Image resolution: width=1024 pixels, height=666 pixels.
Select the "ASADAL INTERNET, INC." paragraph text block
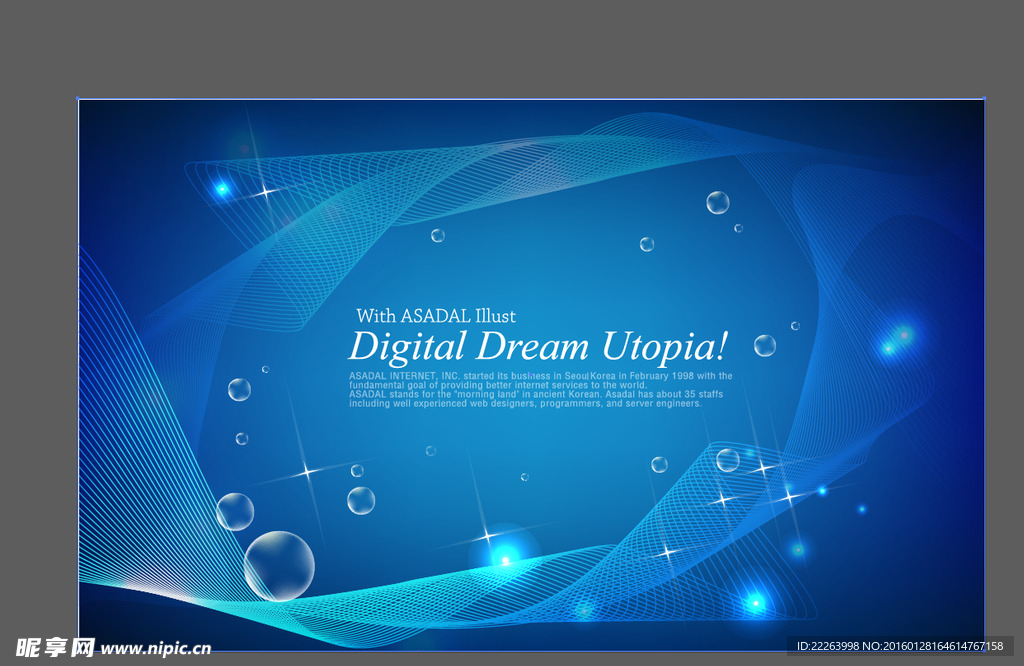tap(541, 390)
